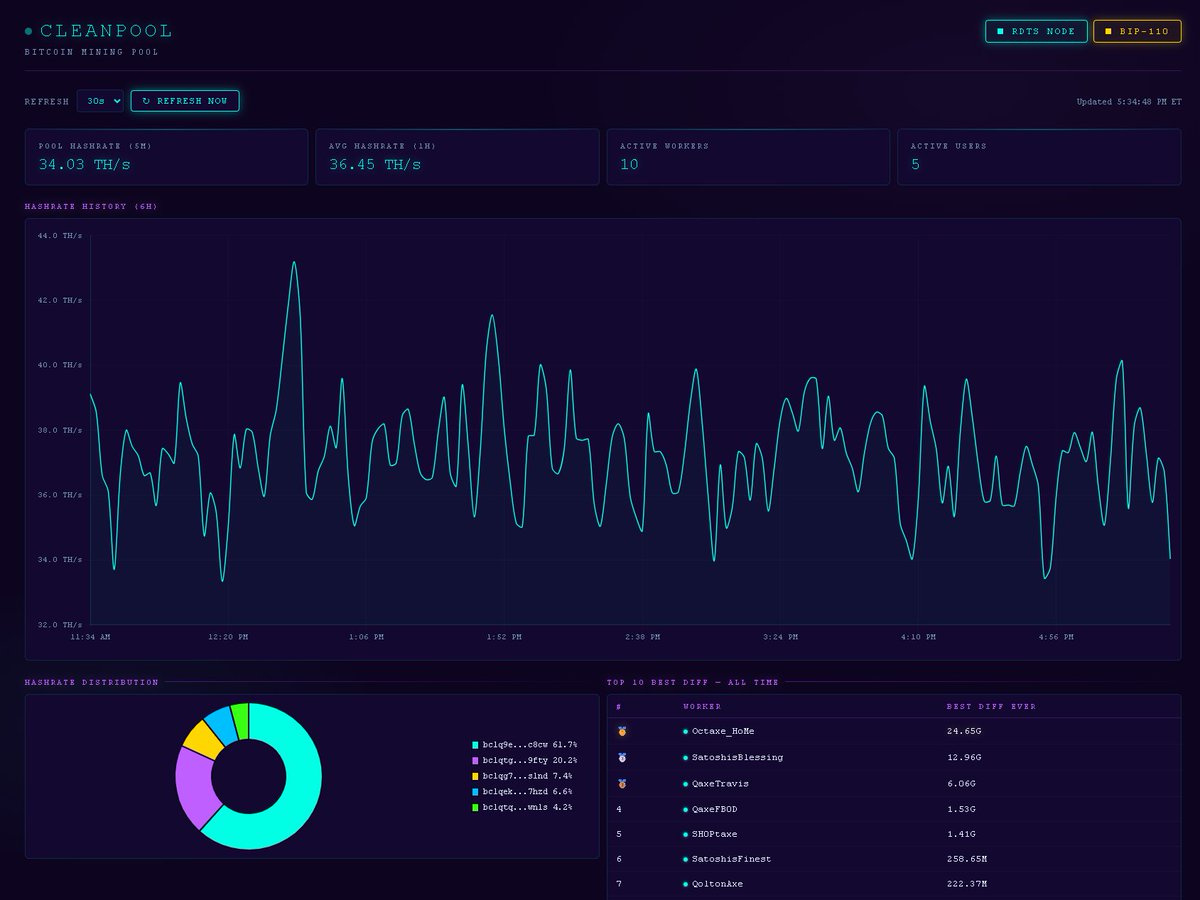Click the purple legend swatch for bc1qtg...9fty
Image resolution: width=1200 pixels, height=900 pixels.
[475, 761]
